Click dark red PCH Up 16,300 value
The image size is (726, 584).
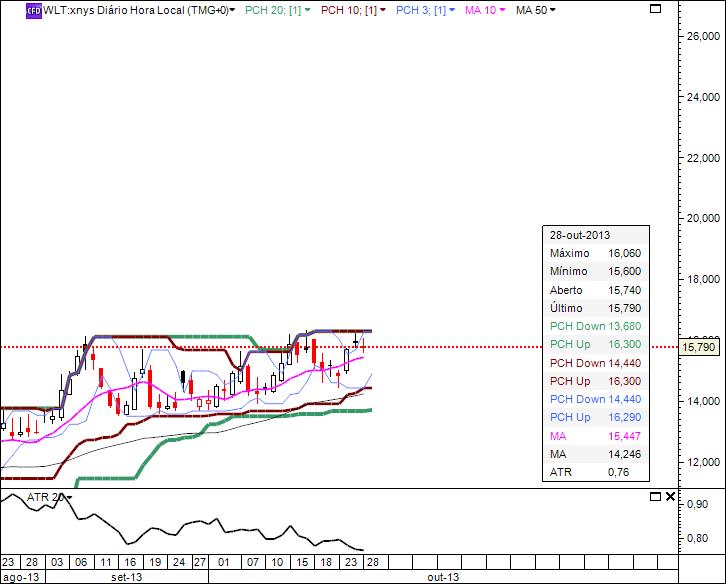(x=625, y=381)
